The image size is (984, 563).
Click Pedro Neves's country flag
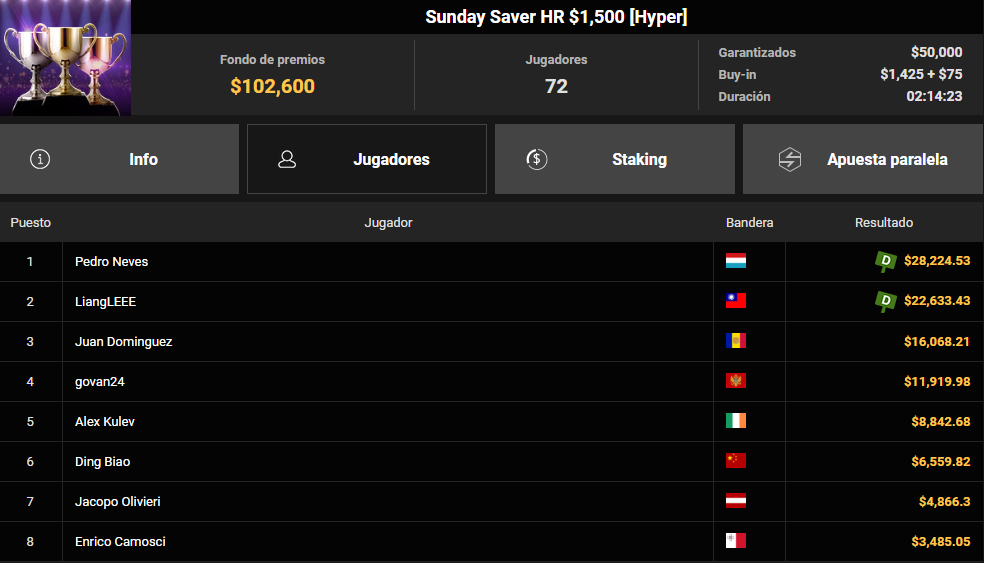pyautogui.click(x=736, y=261)
